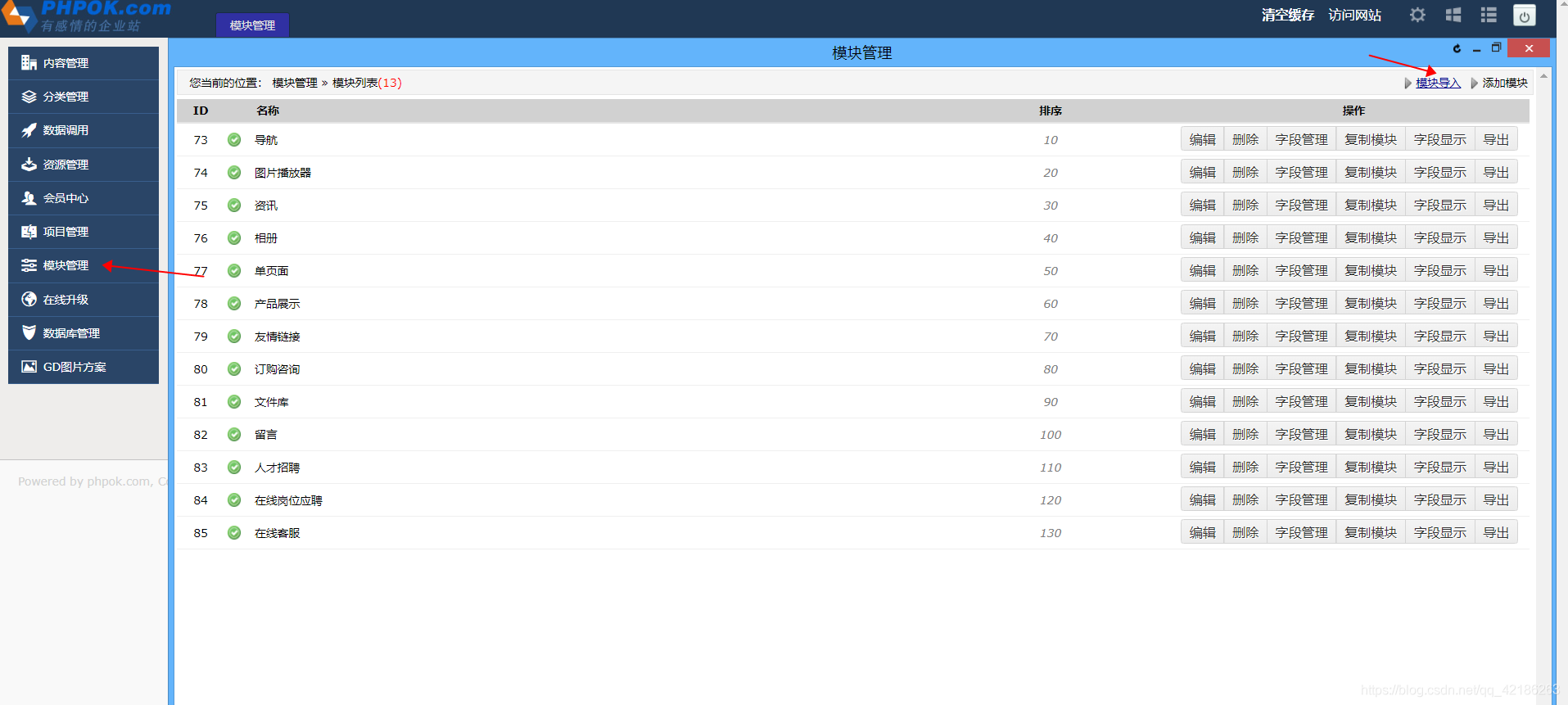Click the sort value 130 for 在线客服
This screenshot has height=705, width=1568.
[x=1051, y=533]
